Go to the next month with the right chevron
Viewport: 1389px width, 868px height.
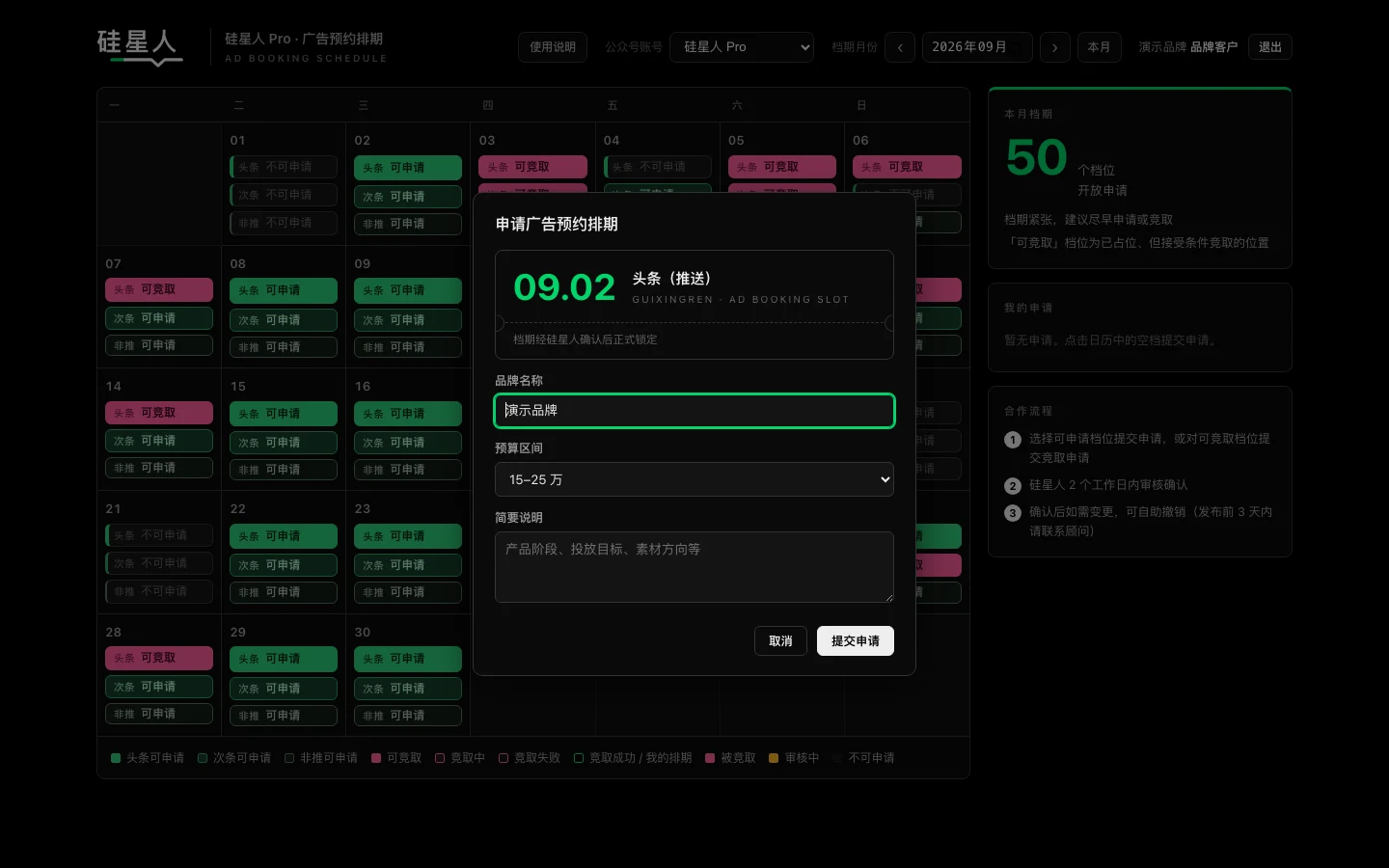pyautogui.click(x=1054, y=47)
